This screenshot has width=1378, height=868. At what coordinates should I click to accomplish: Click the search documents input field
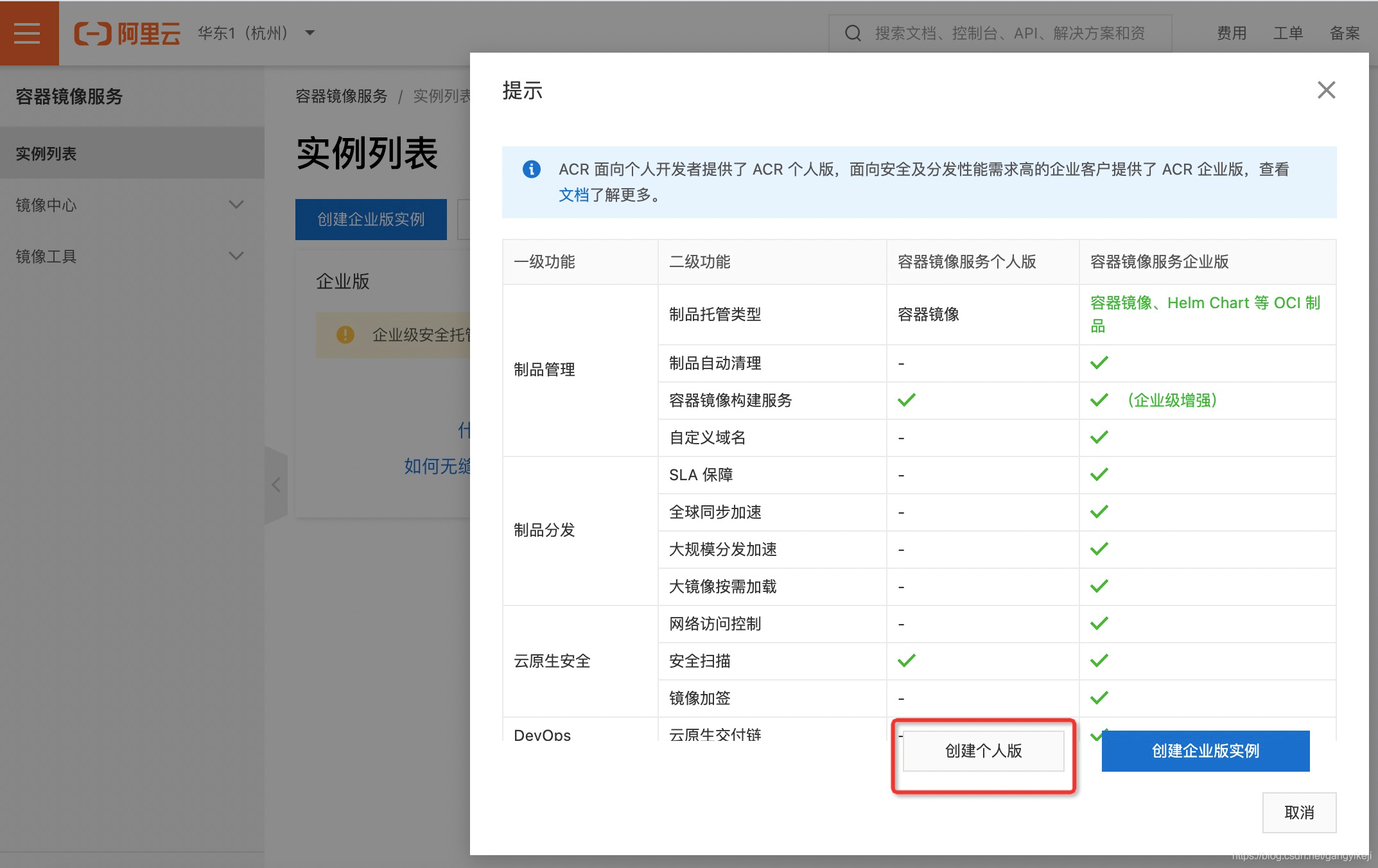point(1000,33)
